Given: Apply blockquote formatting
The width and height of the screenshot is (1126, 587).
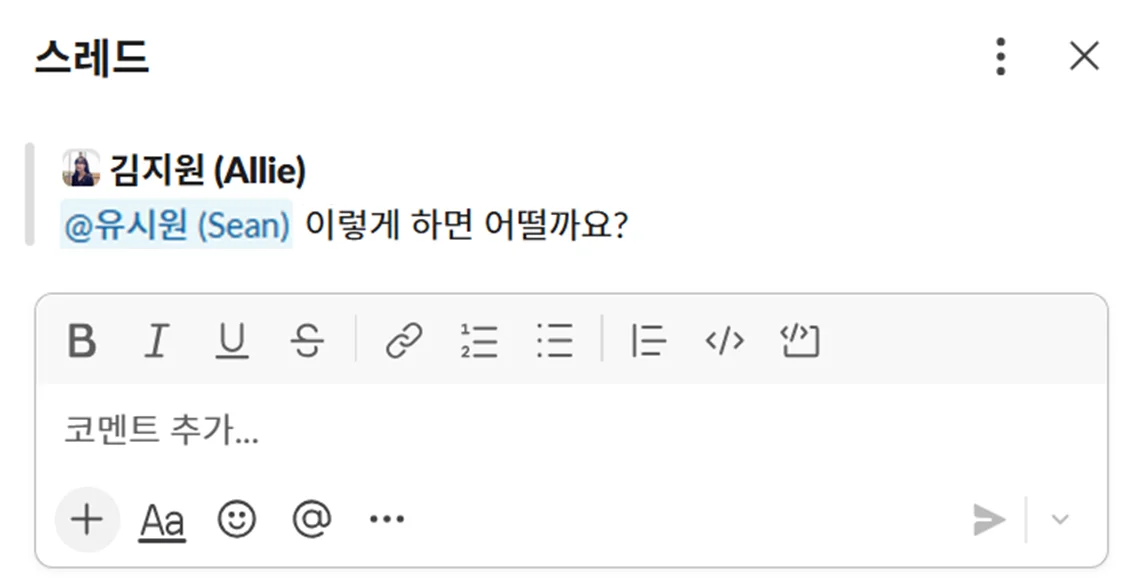Looking at the screenshot, I should [x=648, y=342].
